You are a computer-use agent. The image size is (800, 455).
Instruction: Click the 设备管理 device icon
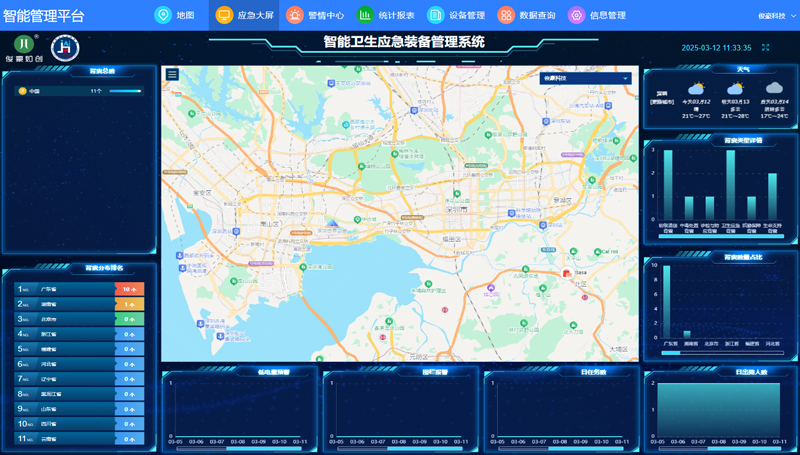point(435,15)
